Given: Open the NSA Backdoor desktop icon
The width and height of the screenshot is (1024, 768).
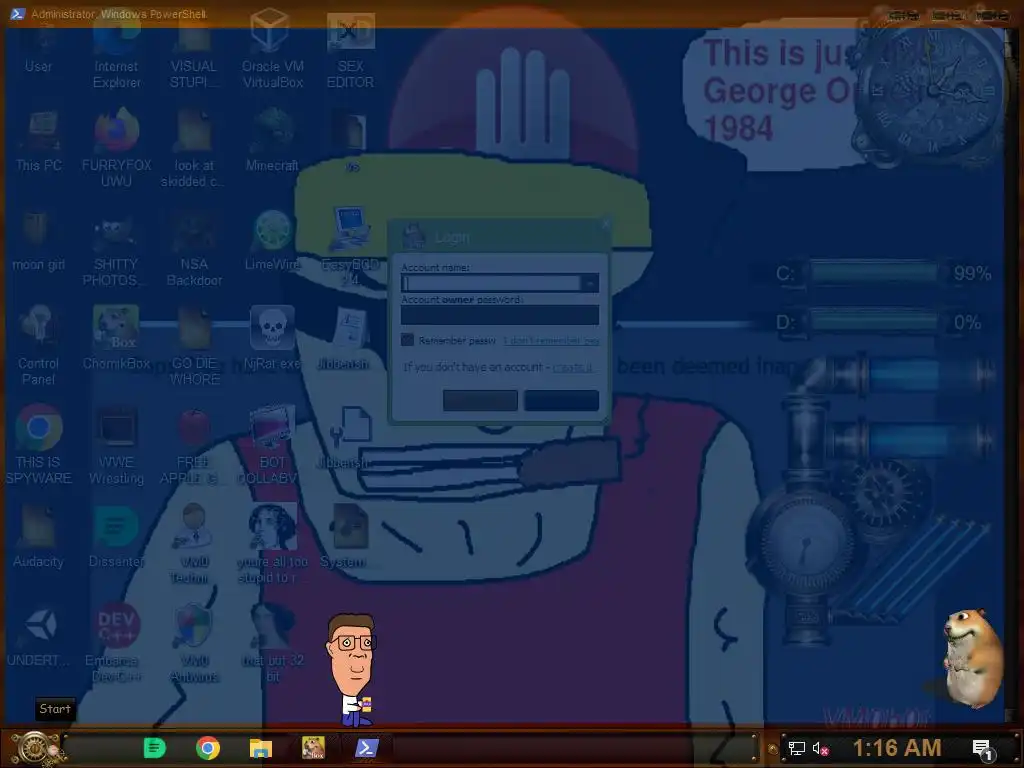Looking at the screenshot, I should coord(193,248).
